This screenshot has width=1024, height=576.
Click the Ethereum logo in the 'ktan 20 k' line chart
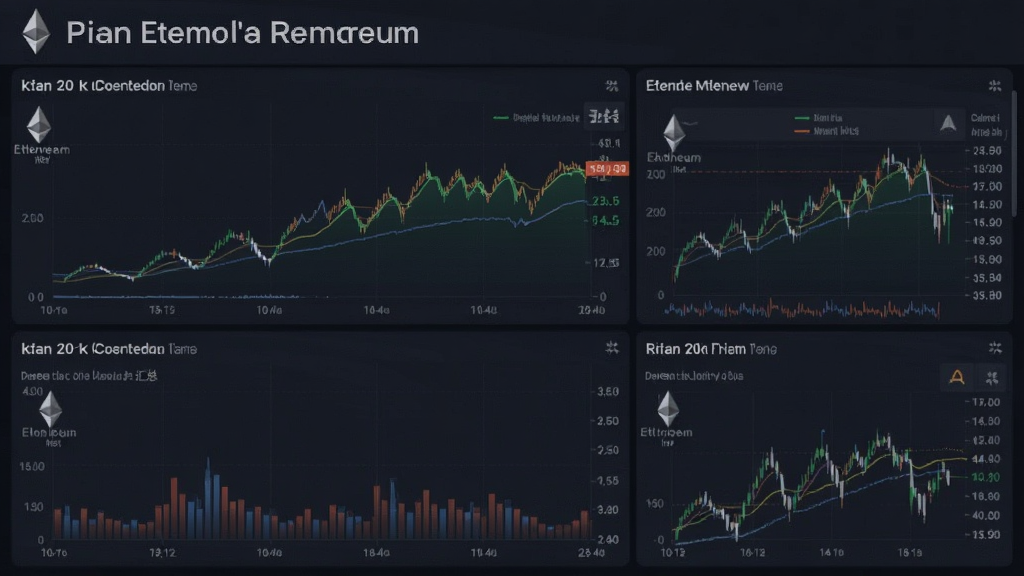click(x=39, y=124)
